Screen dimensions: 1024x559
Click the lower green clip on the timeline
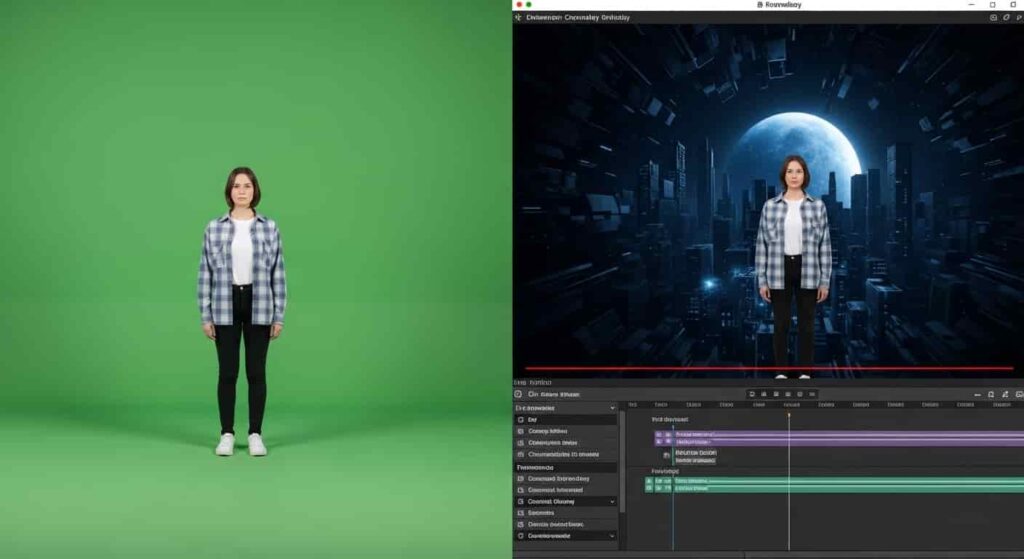click(x=848, y=488)
